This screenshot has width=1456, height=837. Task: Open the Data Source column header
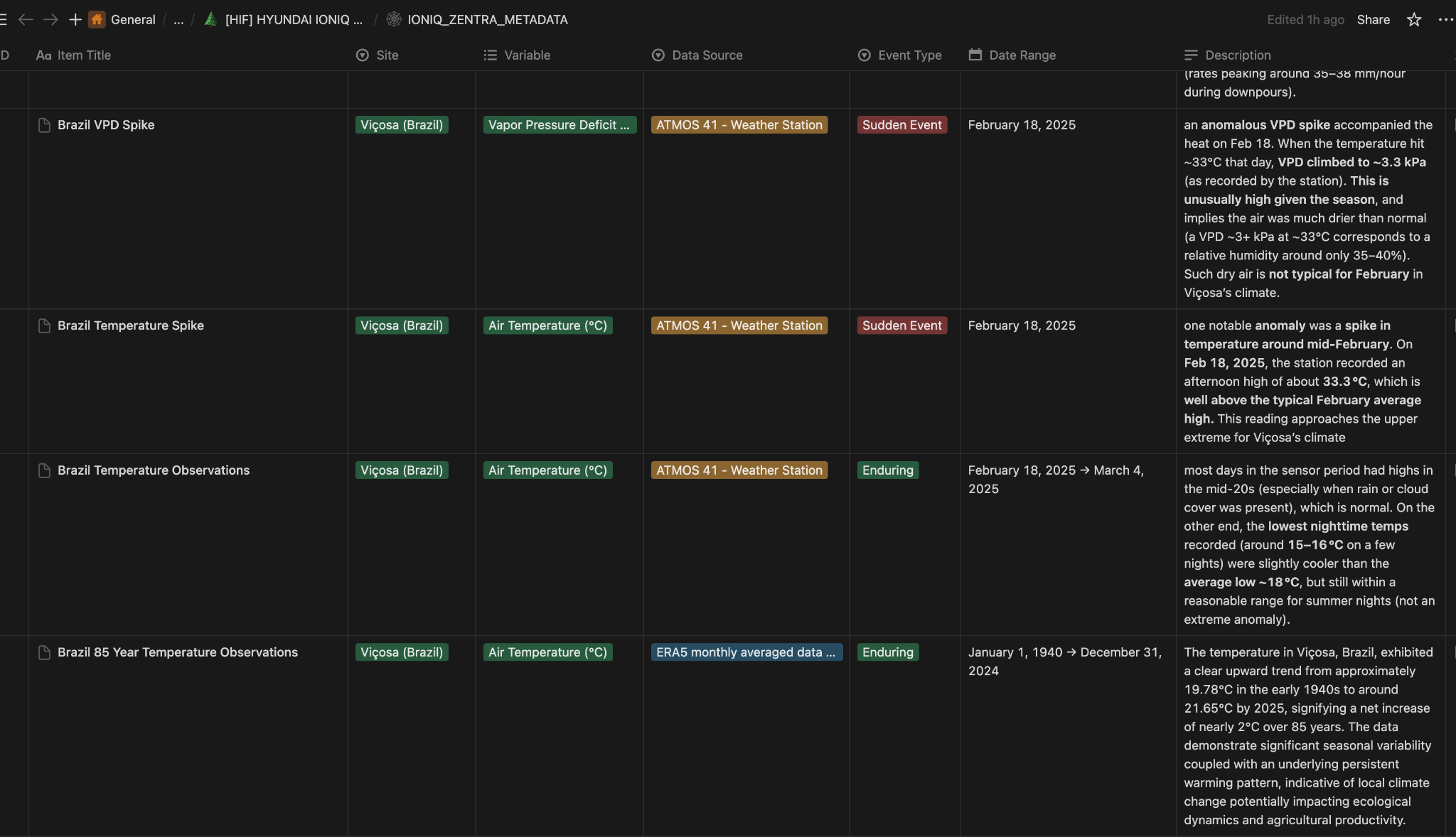point(707,55)
